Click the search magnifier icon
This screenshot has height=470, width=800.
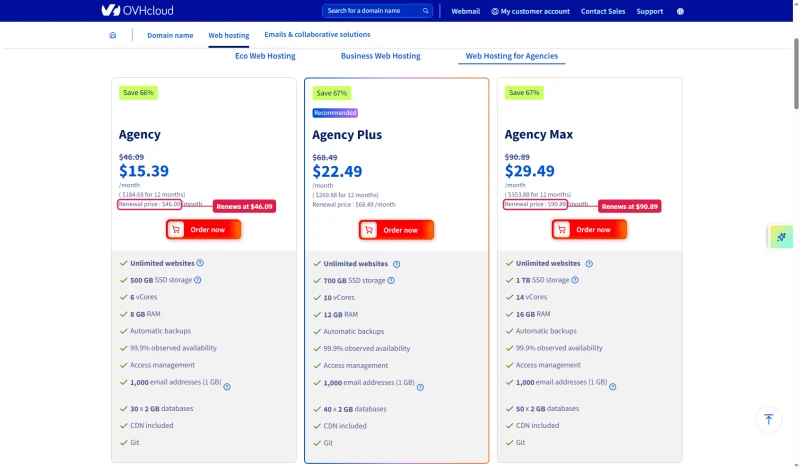(426, 11)
